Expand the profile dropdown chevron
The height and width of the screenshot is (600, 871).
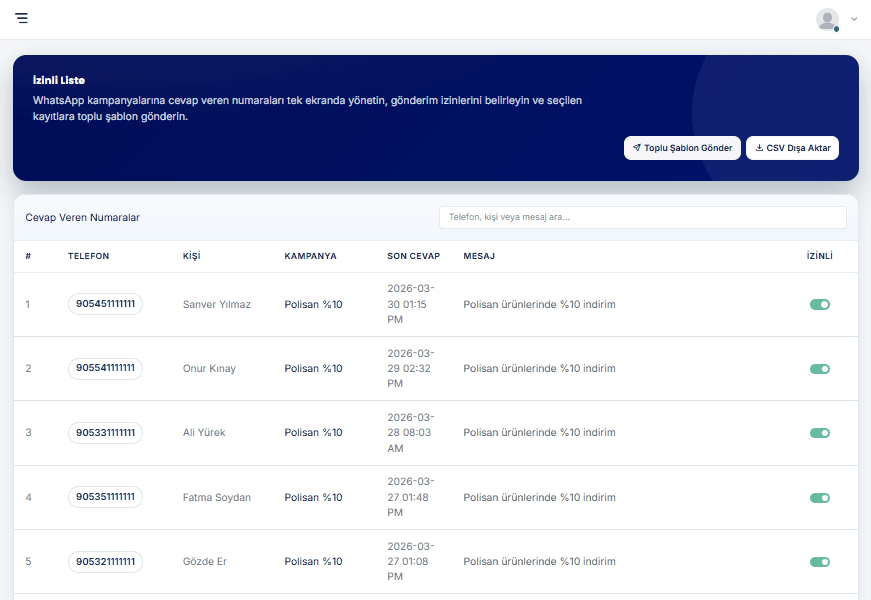[x=854, y=19]
